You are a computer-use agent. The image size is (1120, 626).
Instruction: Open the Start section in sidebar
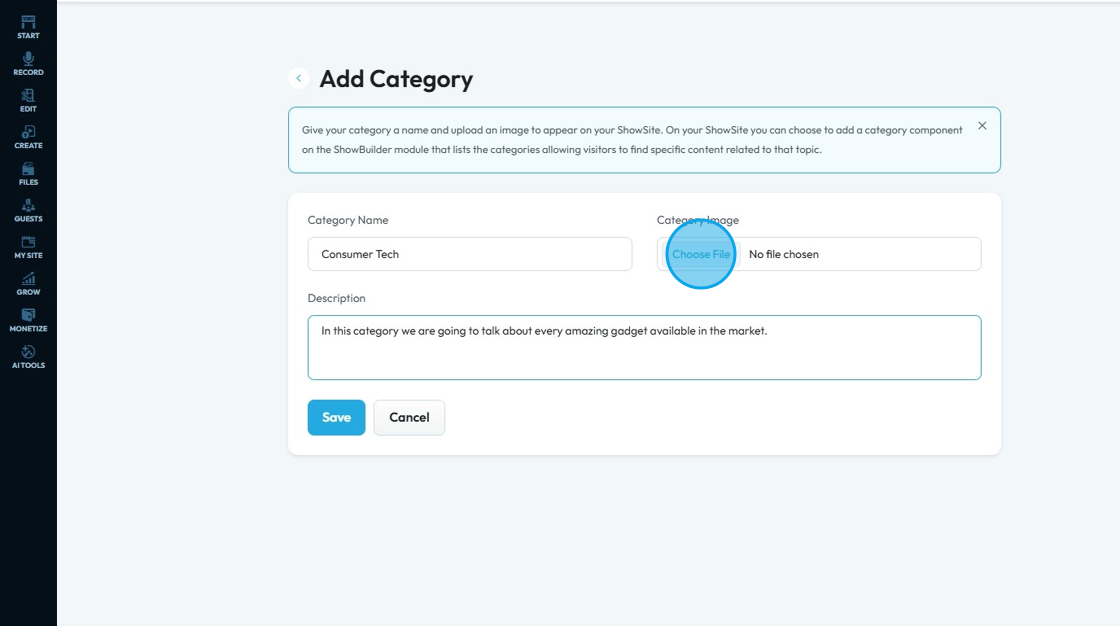[28, 27]
